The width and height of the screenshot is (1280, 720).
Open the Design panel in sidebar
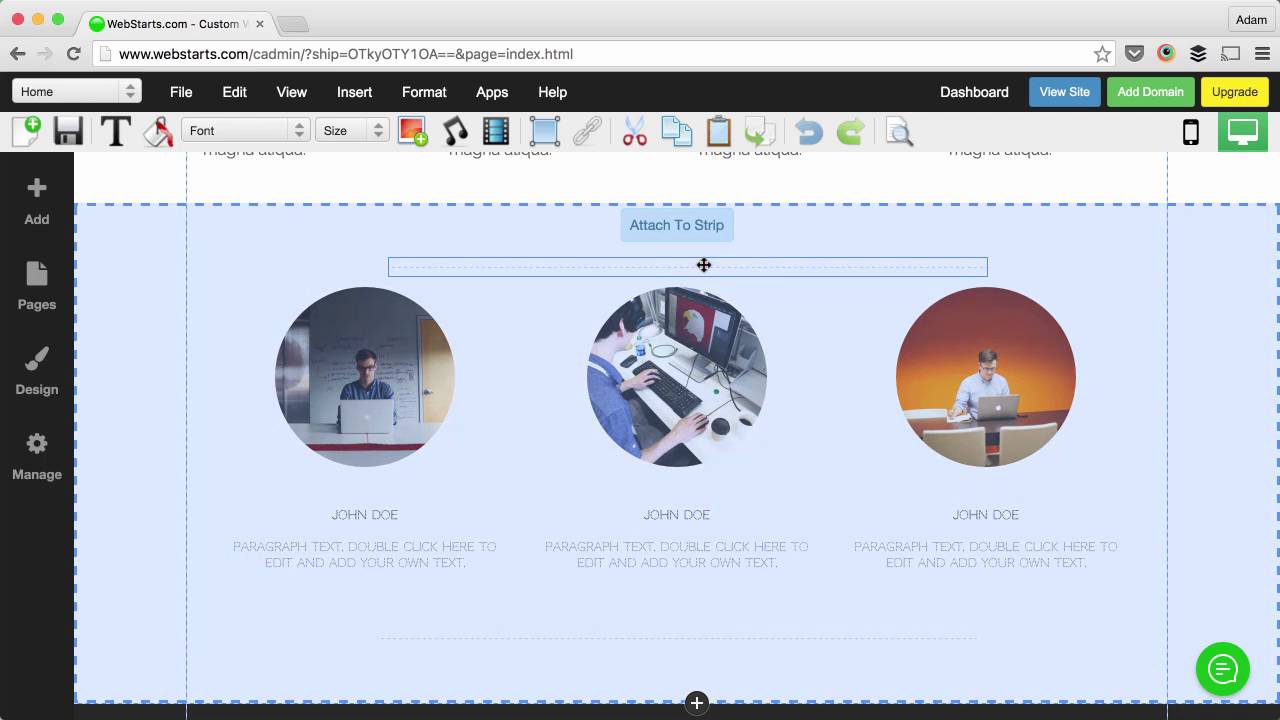tap(37, 371)
